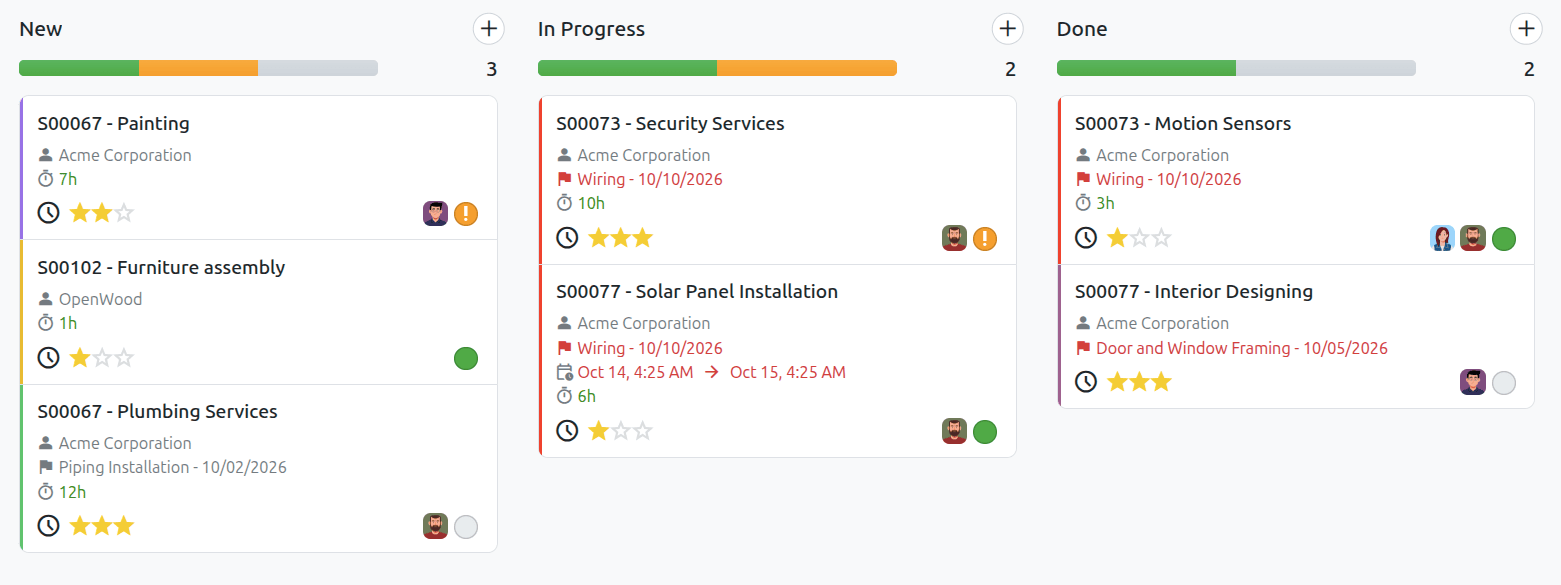
Task: Set second star priority on Solar Panel card
Action: pyautogui.click(x=620, y=431)
